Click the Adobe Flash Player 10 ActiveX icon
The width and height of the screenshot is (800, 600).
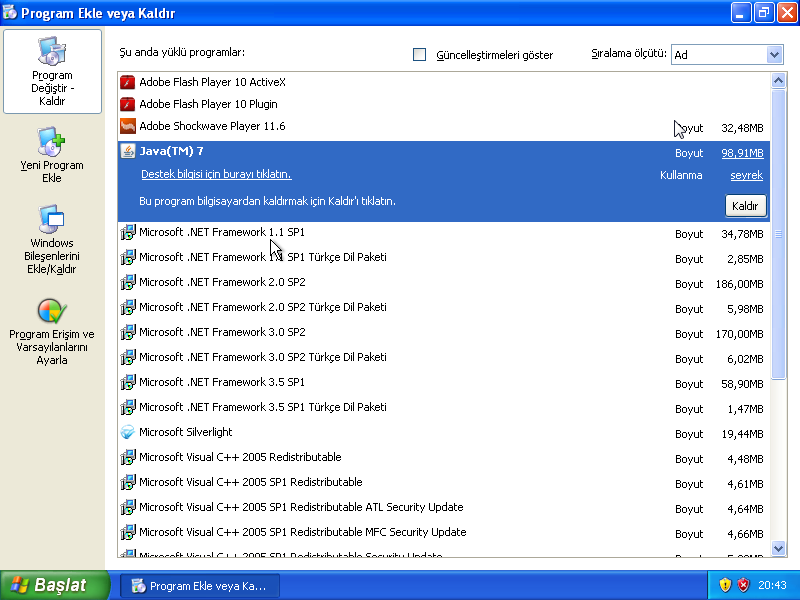coord(128,82)
